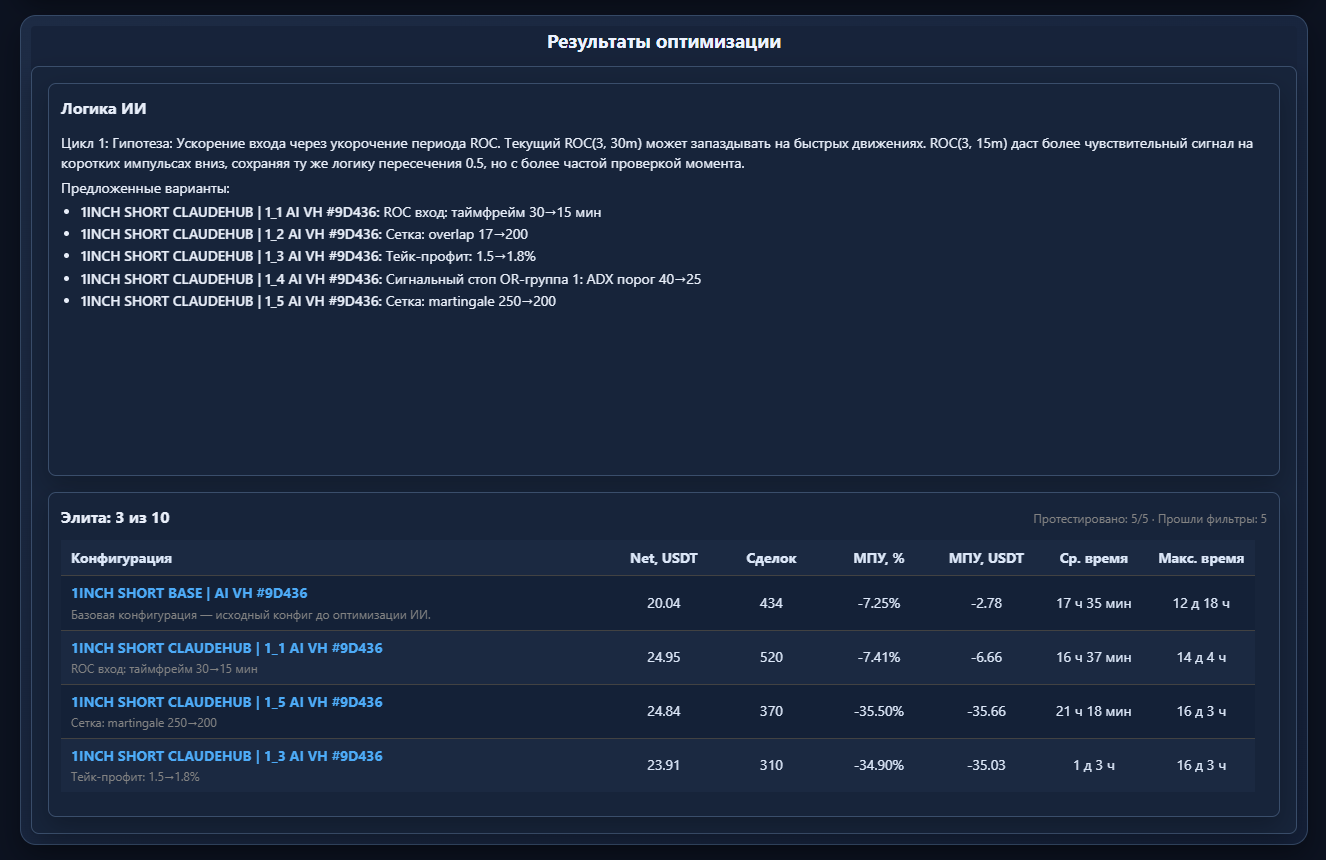Click the drawdown value -34.90%
1326x860 pixels.
pos(879,765)
